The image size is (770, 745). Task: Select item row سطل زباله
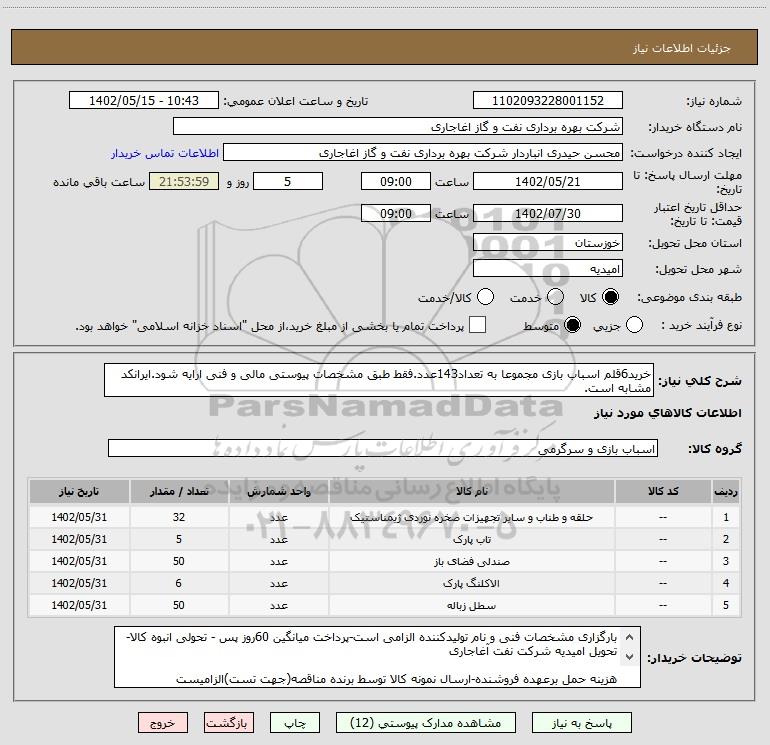click(x=385, y=605)
